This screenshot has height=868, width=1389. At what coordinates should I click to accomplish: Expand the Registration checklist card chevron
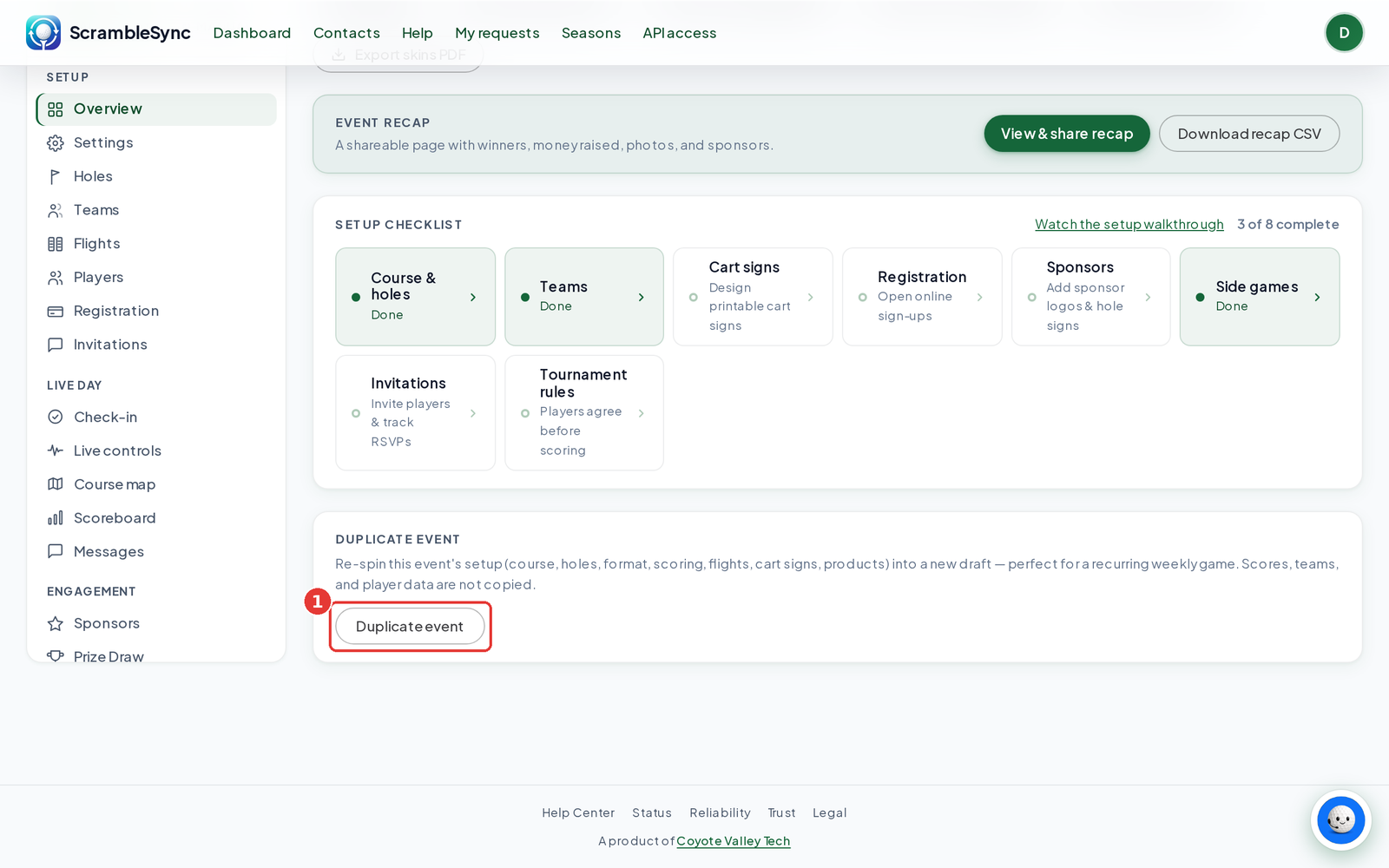[980, 297]
